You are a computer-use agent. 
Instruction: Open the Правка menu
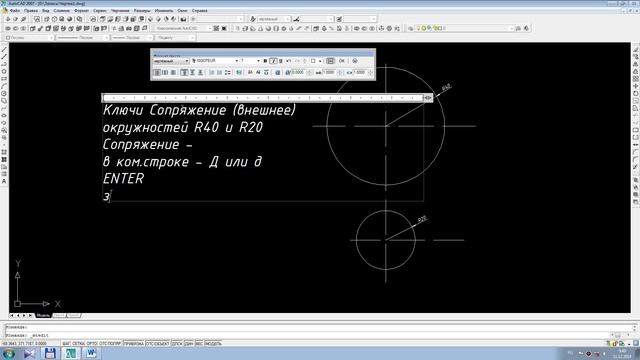point(31,10)
